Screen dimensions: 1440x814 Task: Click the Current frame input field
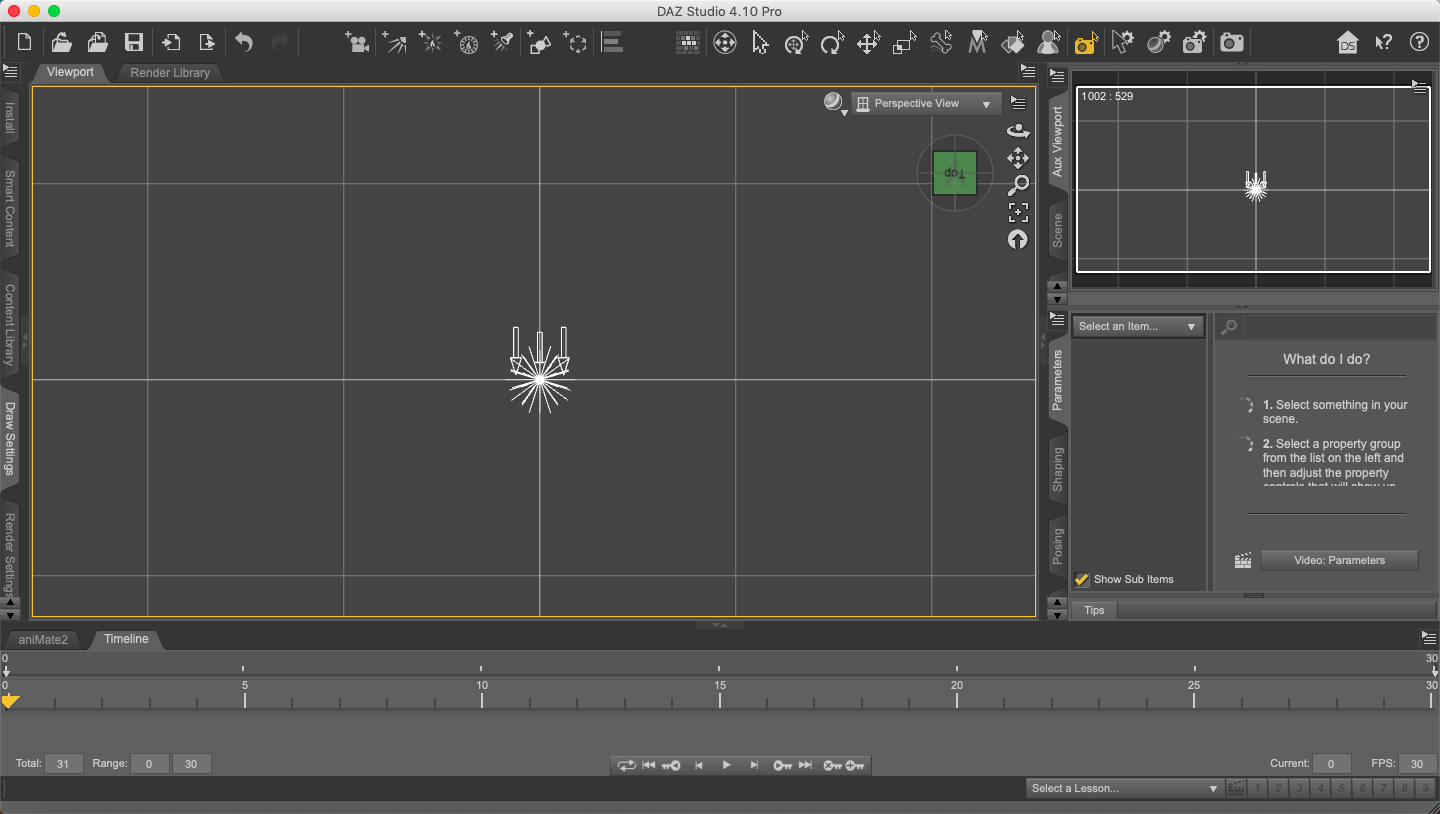pos(1331,764)
